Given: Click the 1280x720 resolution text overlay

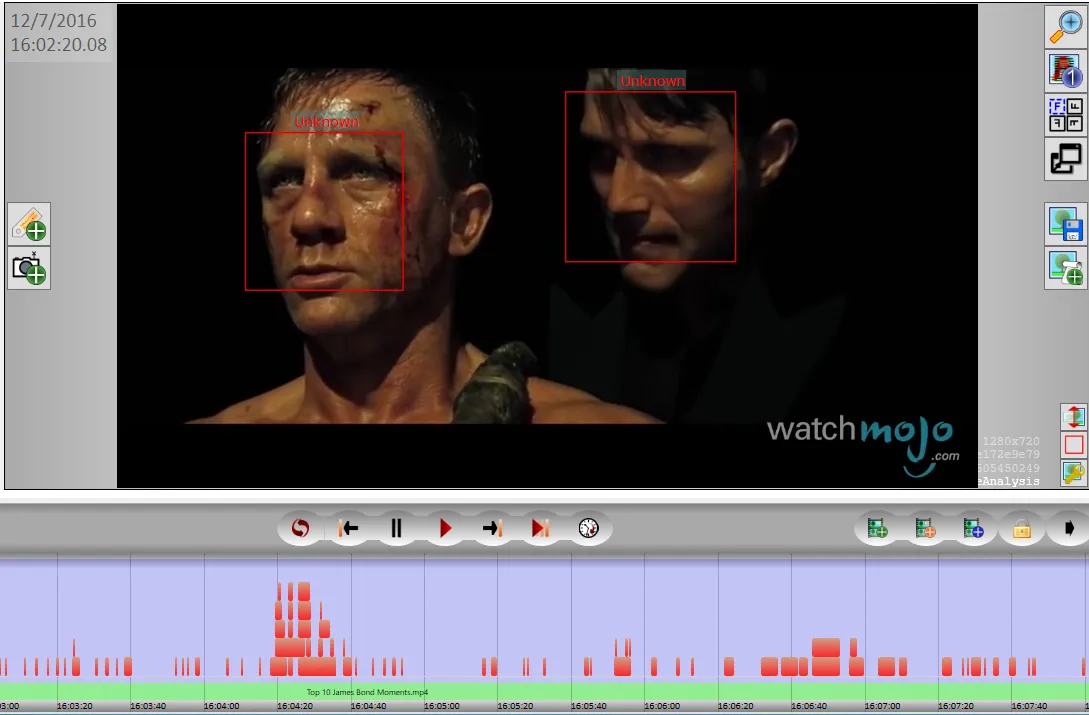Looking at the screenshot, I should click(1011, 441).
